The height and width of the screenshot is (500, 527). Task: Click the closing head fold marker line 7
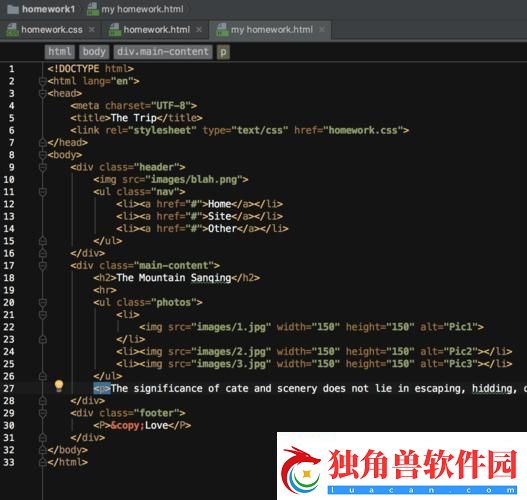point(42,142)
